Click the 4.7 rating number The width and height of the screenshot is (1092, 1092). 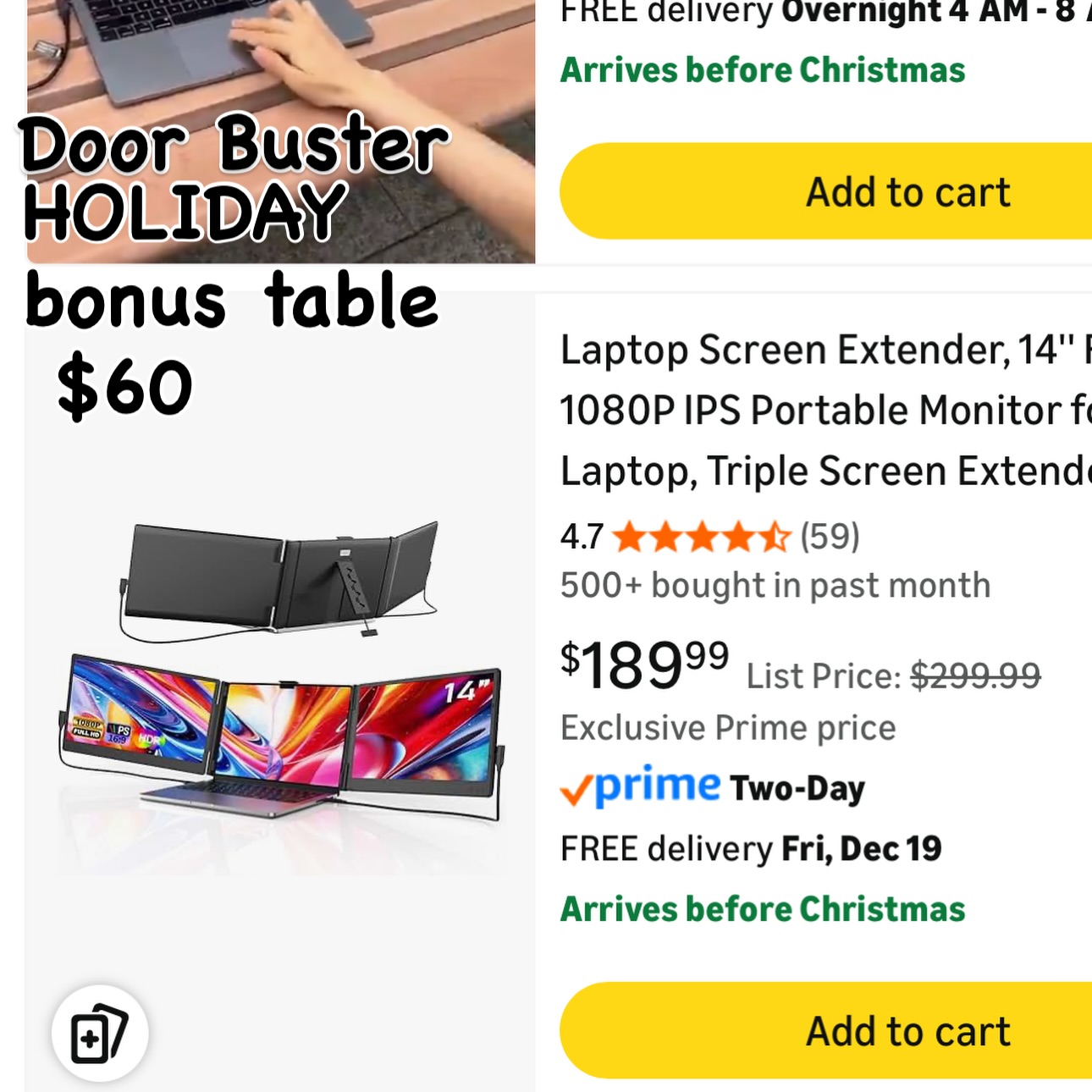582,537
